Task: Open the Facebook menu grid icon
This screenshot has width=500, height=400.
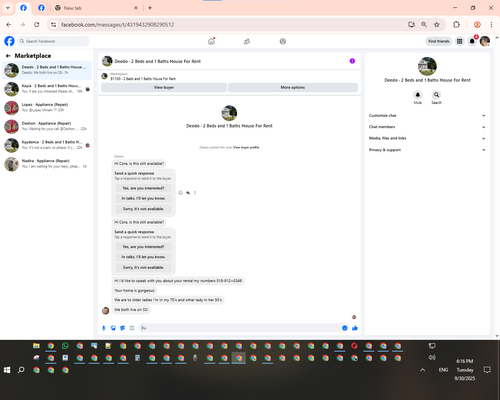Action: pyautogui.click(x=460, y=41)
